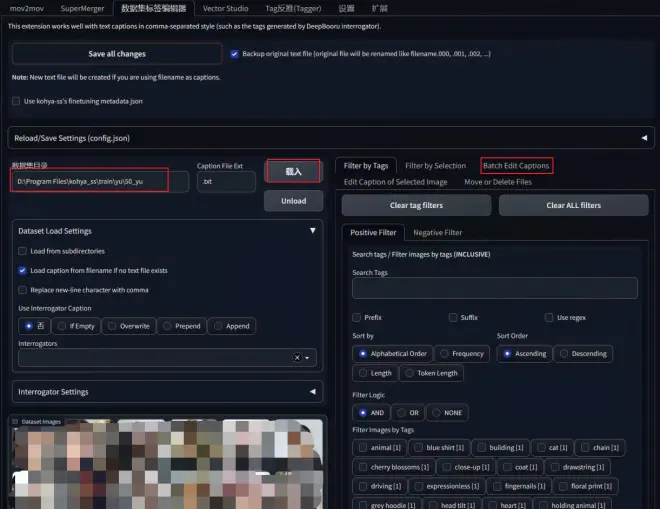Image resolution: width=660 pixels, height=509 pixels.
Task: Select Append interrogator caption option
Action: click(232, 326)
